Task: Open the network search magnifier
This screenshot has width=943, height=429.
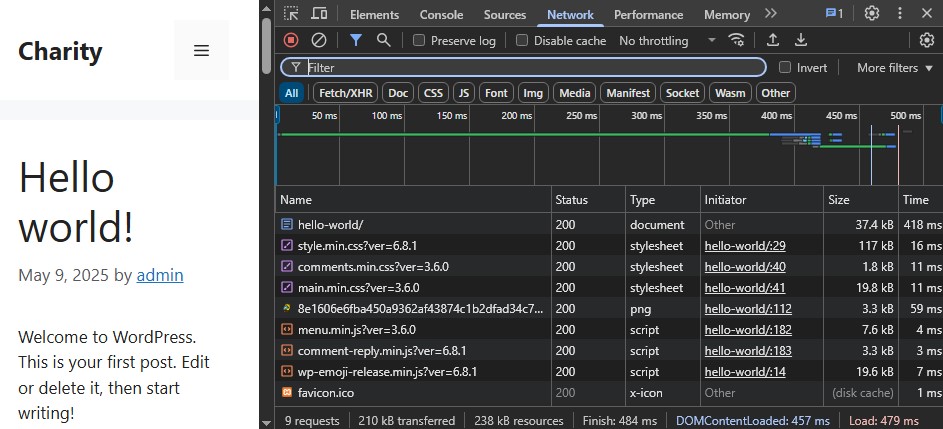Action: click(x=383, y=40)
